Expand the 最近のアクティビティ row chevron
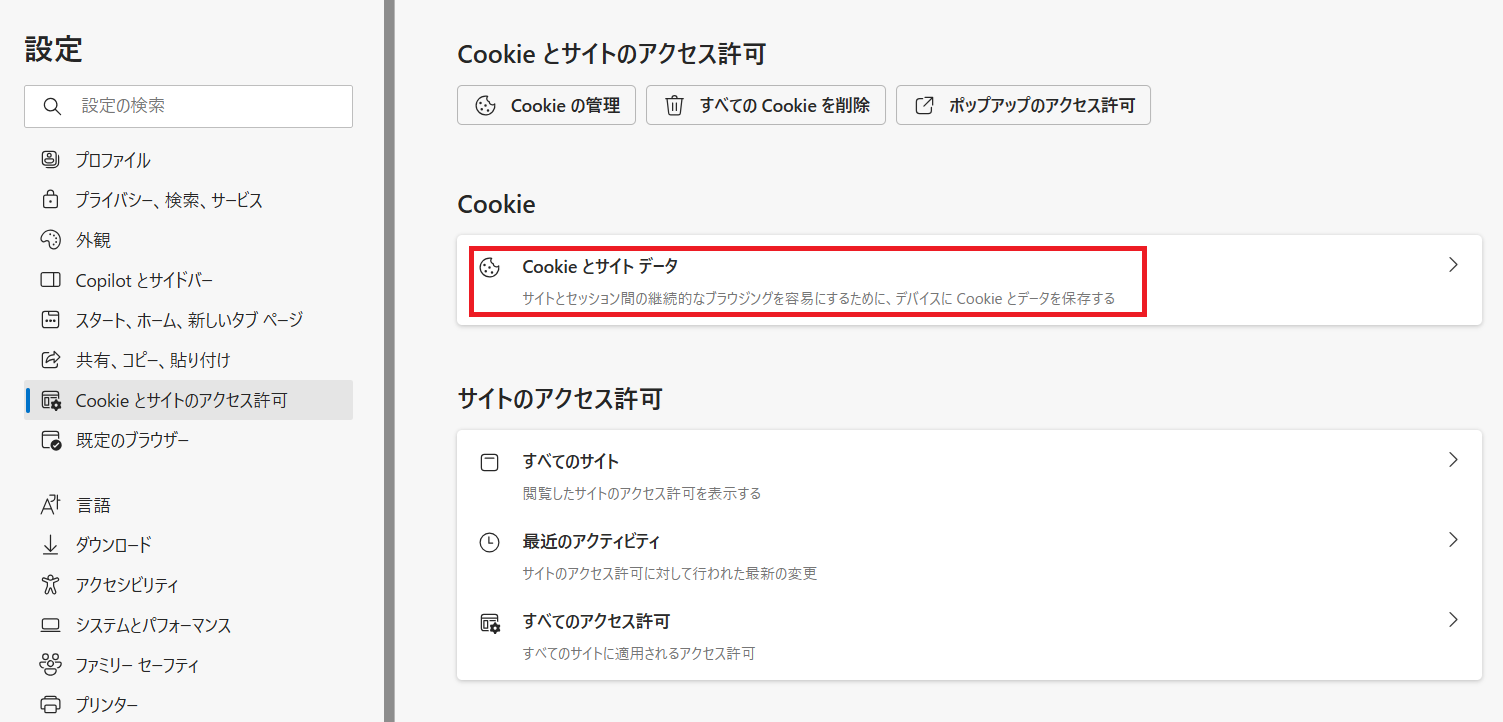Viewport: 1503px width, 722px height. (1453, 540)
